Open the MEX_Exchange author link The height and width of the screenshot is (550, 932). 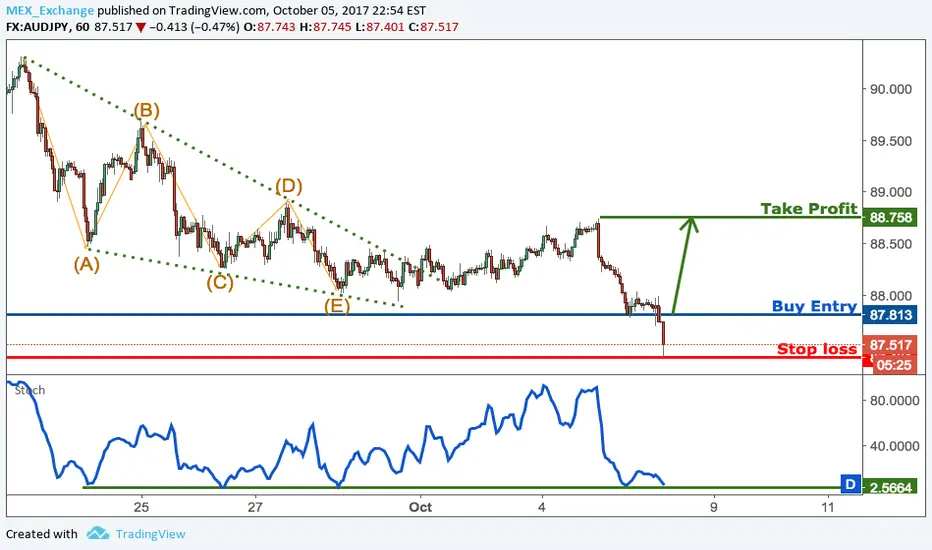[x=50, y=11]
